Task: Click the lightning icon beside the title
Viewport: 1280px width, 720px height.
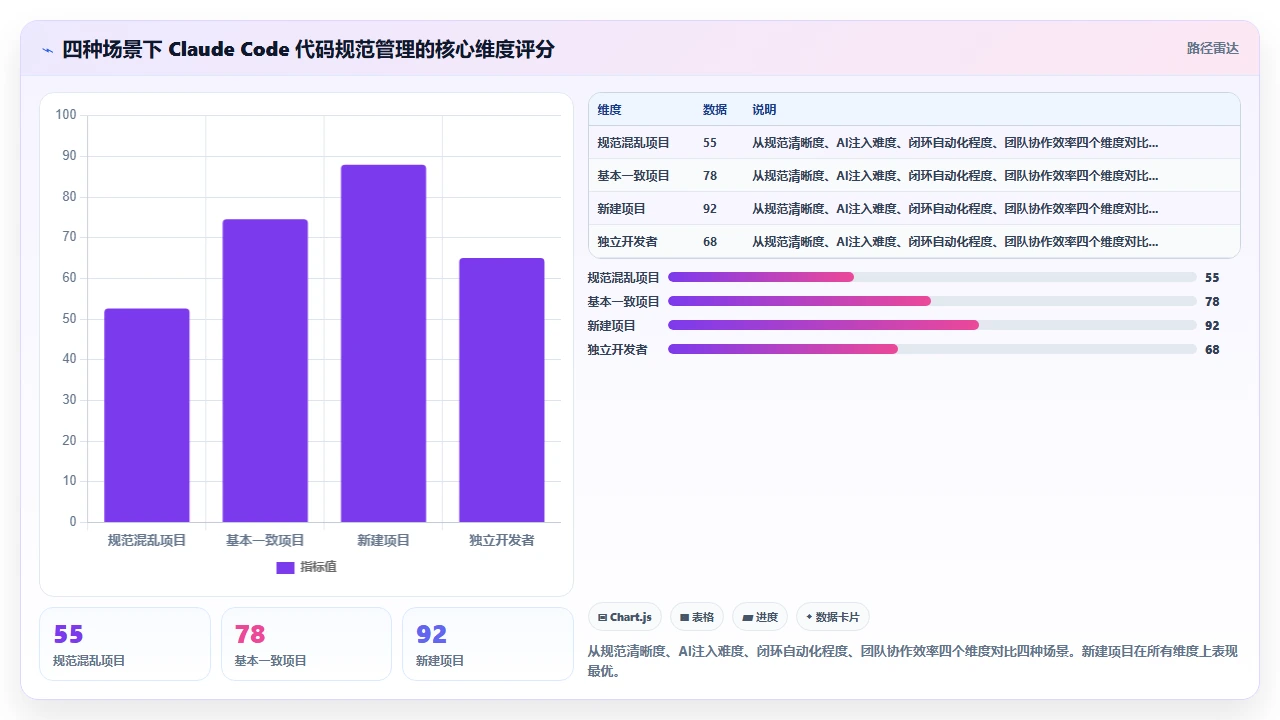Action: [47, 50]
